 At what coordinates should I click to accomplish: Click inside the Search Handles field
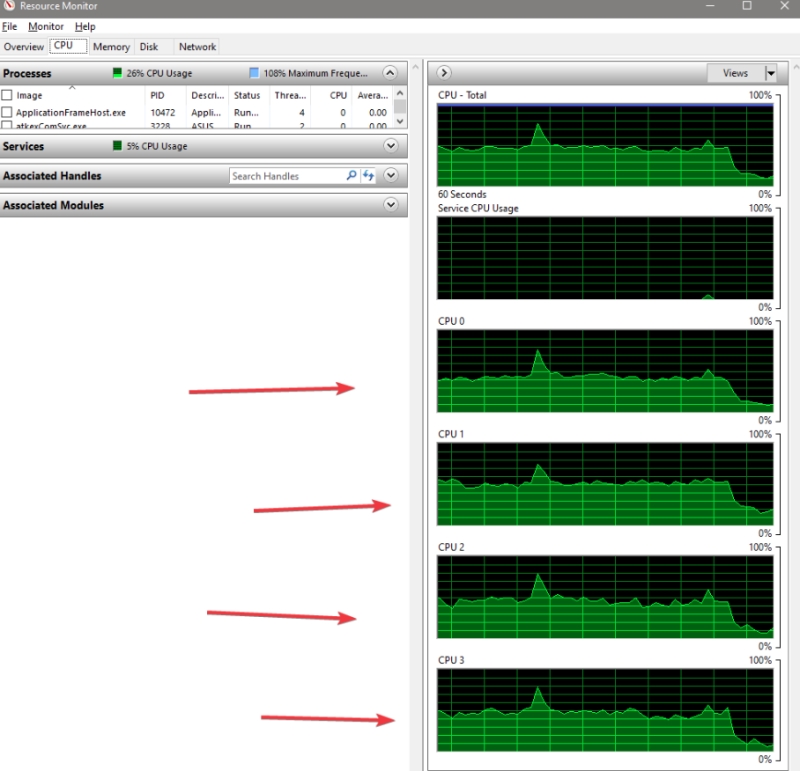click(x=285, y=176)
